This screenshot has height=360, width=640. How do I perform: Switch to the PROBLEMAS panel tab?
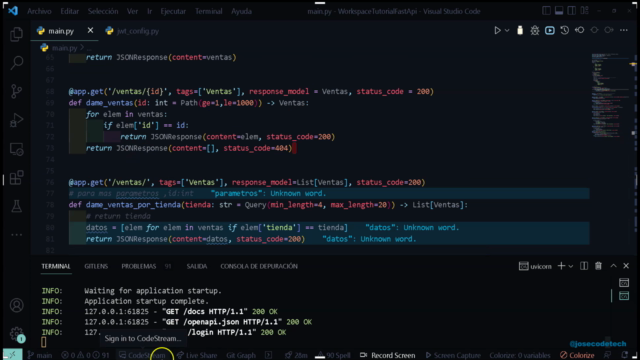coord(139,266)
